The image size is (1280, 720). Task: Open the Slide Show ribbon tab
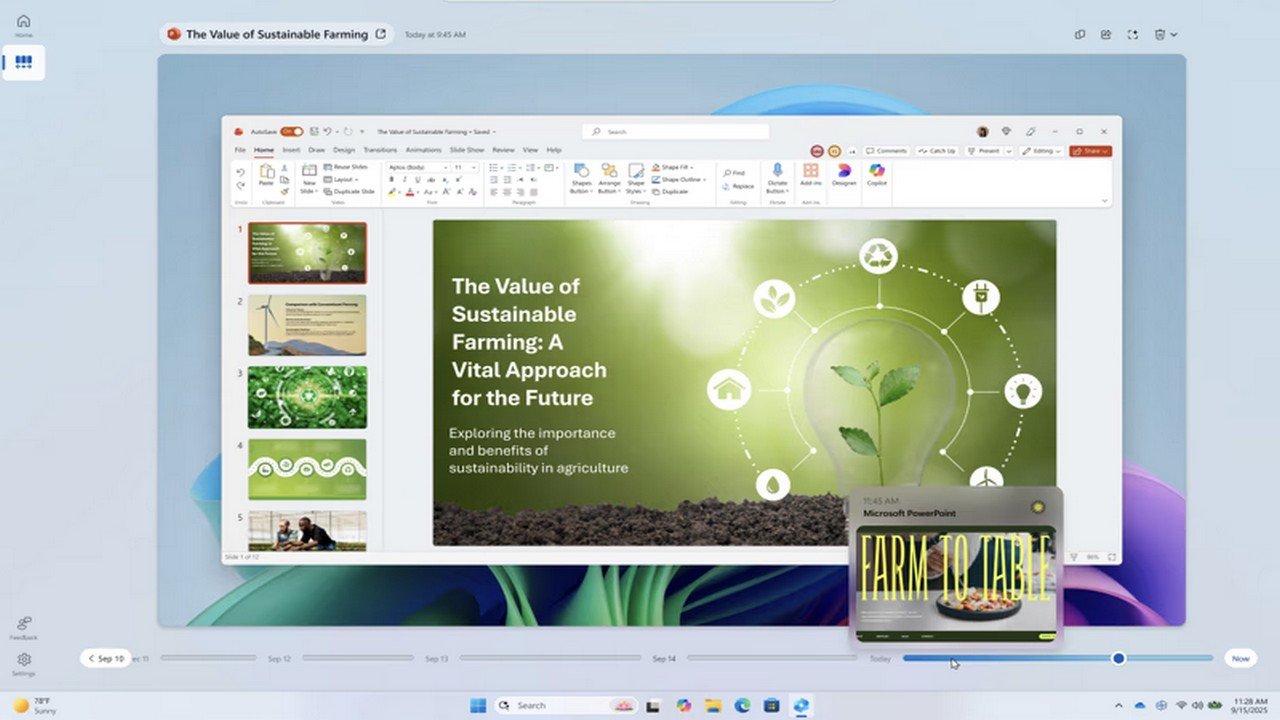click(467, 150)
